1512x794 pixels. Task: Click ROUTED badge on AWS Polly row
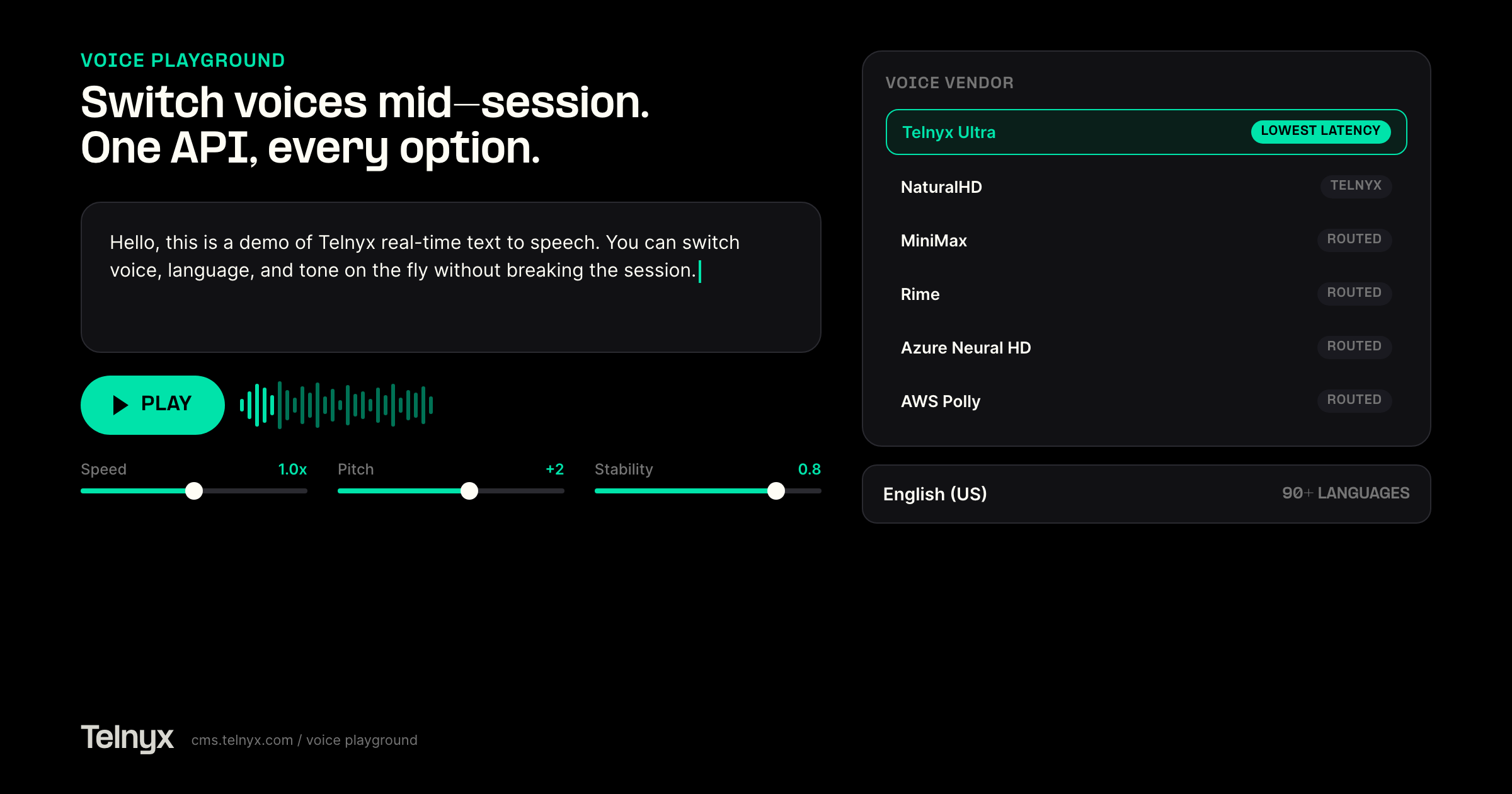[1354, 400]
